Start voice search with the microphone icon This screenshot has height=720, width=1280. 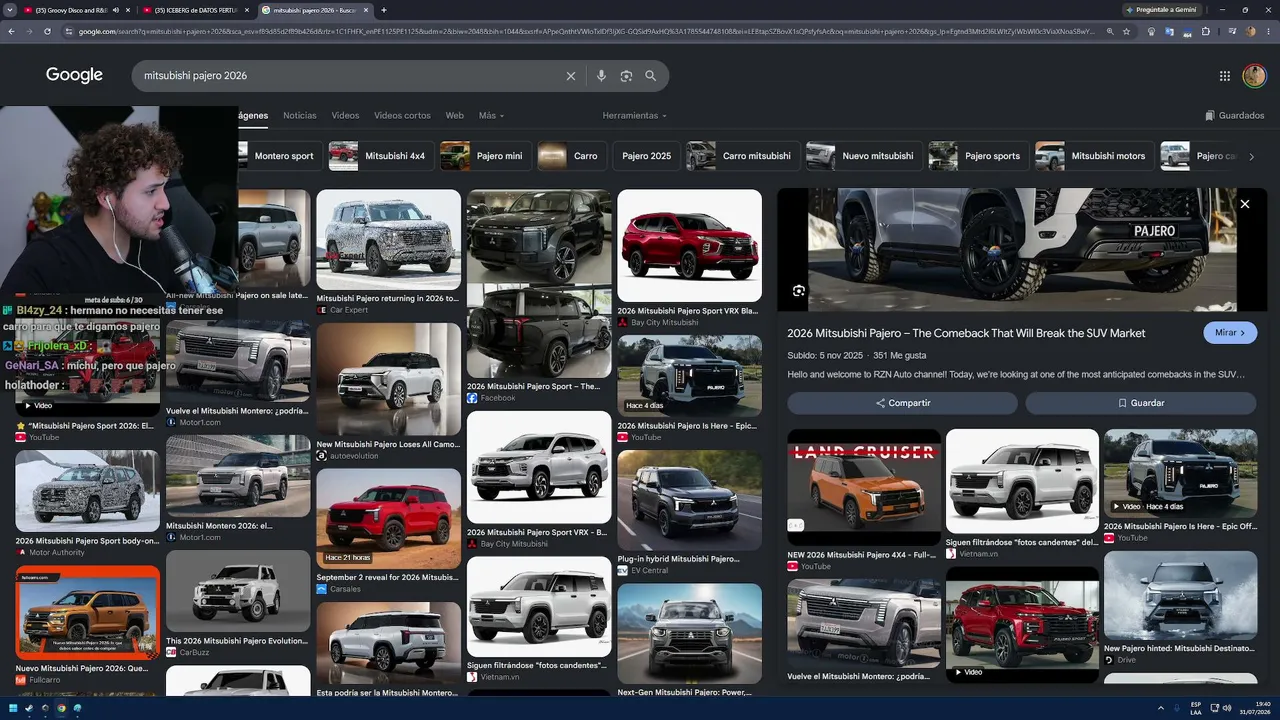click(x=601, y=76)
